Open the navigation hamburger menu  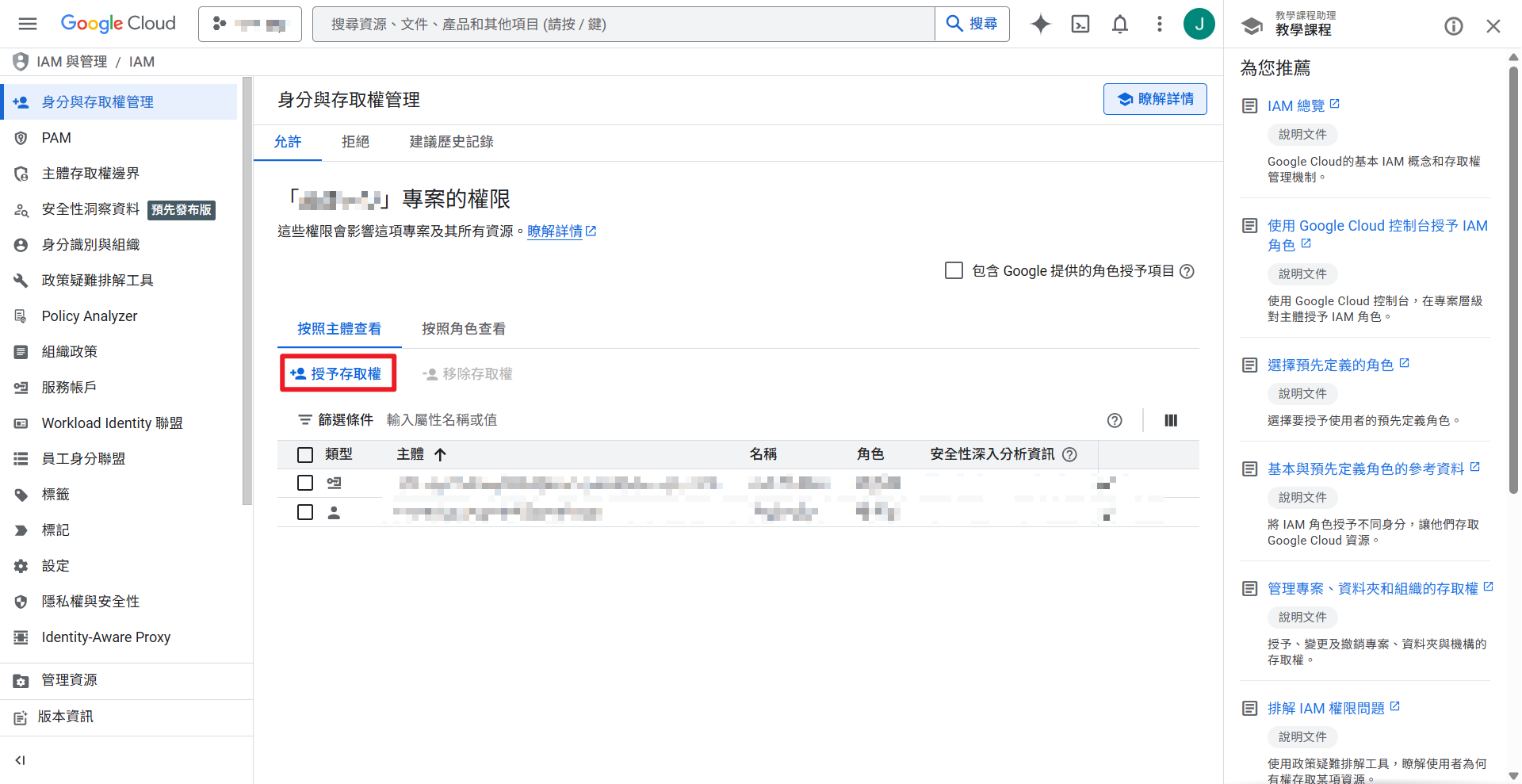(x=27, y=24)
